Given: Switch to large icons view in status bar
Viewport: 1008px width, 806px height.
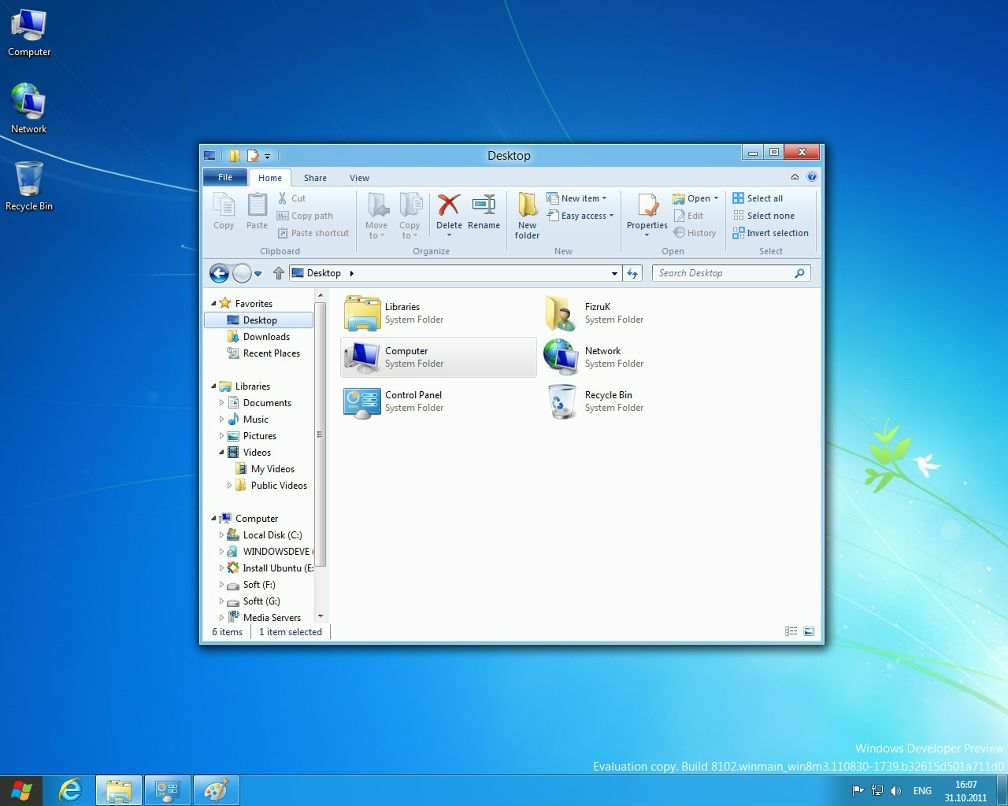Looking at the screenshot, I should click(x=808, y=632).
